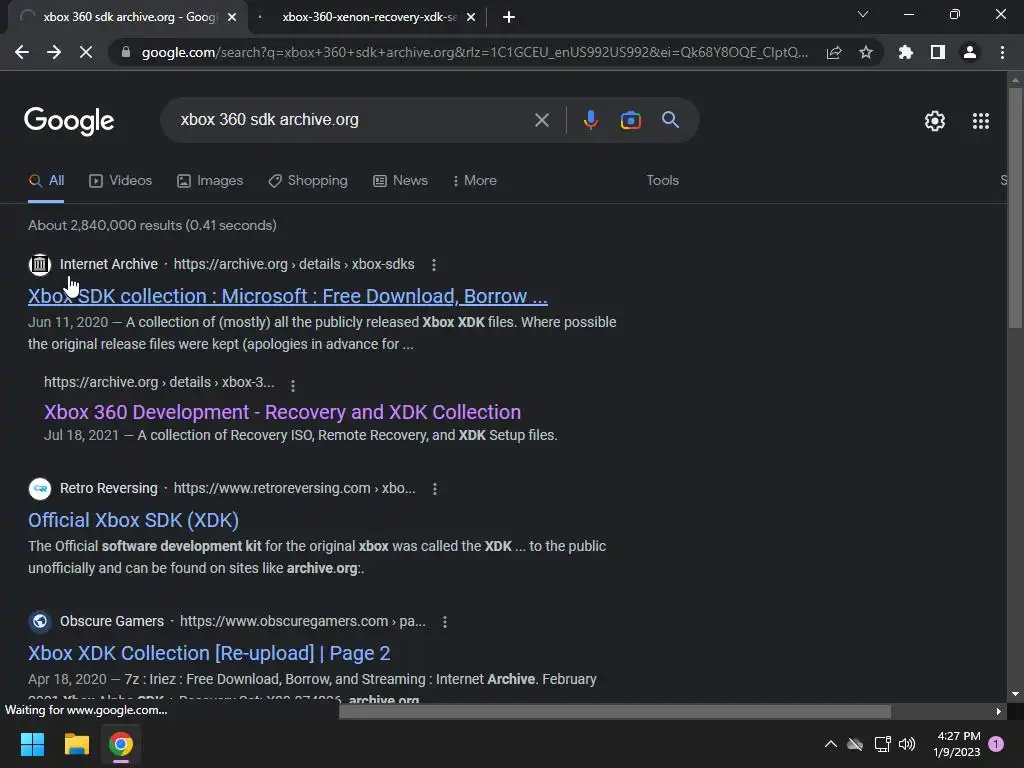Close the xbox 360 sdk archive.org tab

click(232, 18)
